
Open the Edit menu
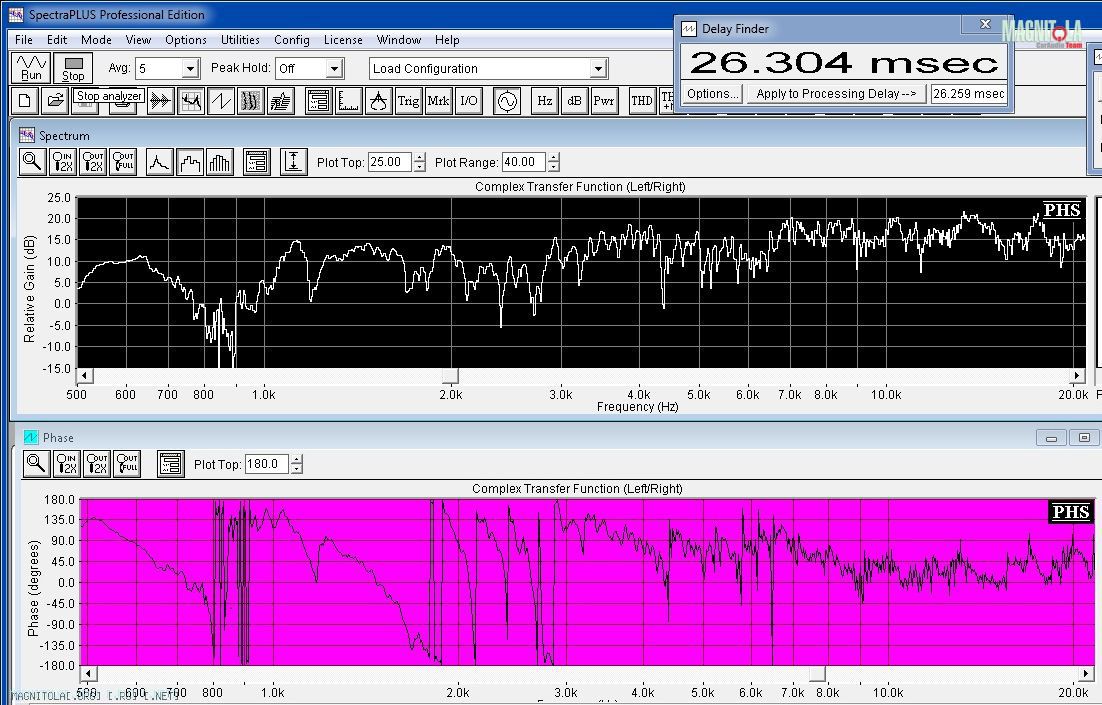(57, 40)
